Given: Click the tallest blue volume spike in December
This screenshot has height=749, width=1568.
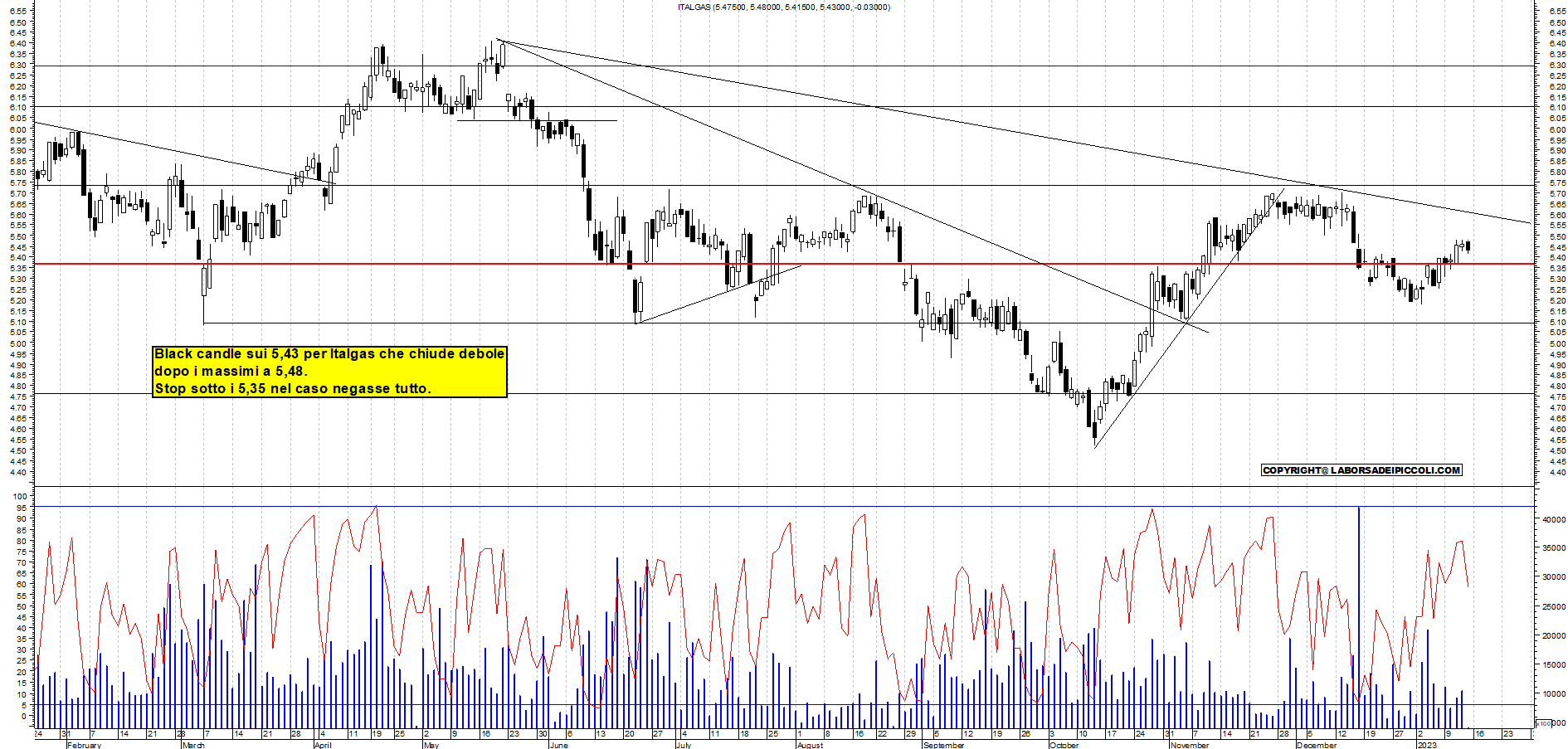Looking at the screenshot, I should 1358,616.
